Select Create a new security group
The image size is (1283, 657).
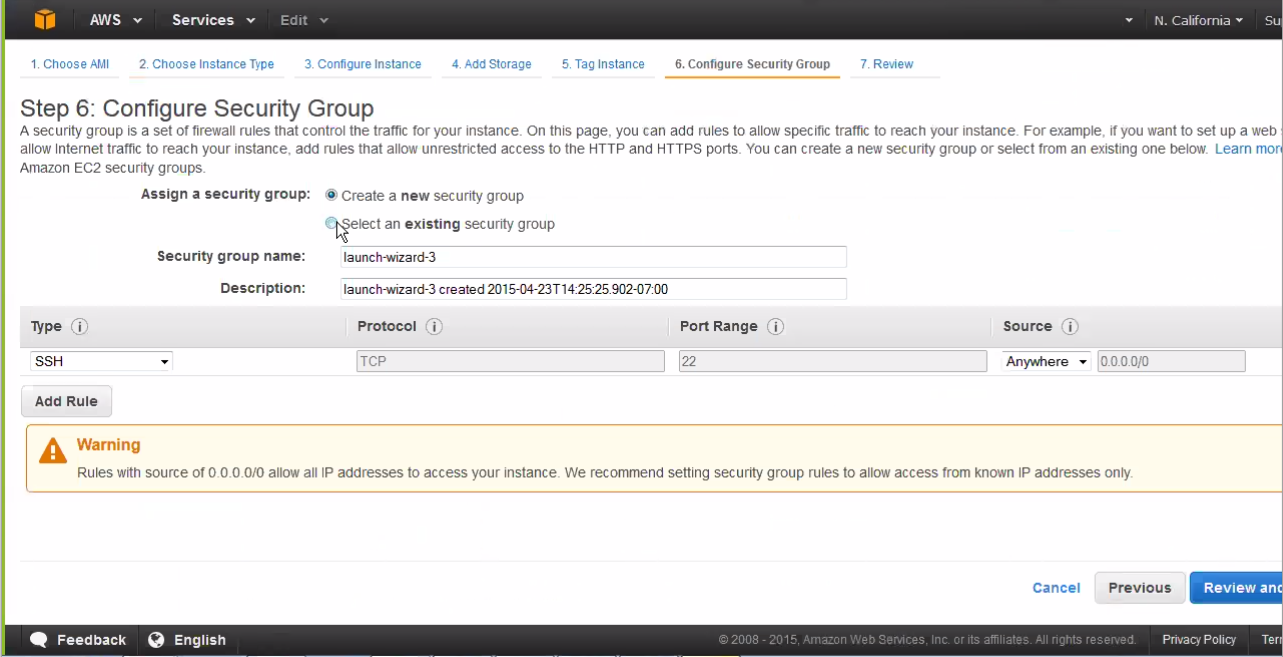pyautogui.click(x=331, y=195)
